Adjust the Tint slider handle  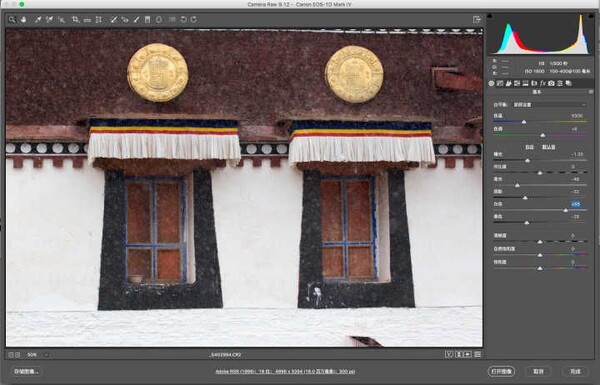543,135
